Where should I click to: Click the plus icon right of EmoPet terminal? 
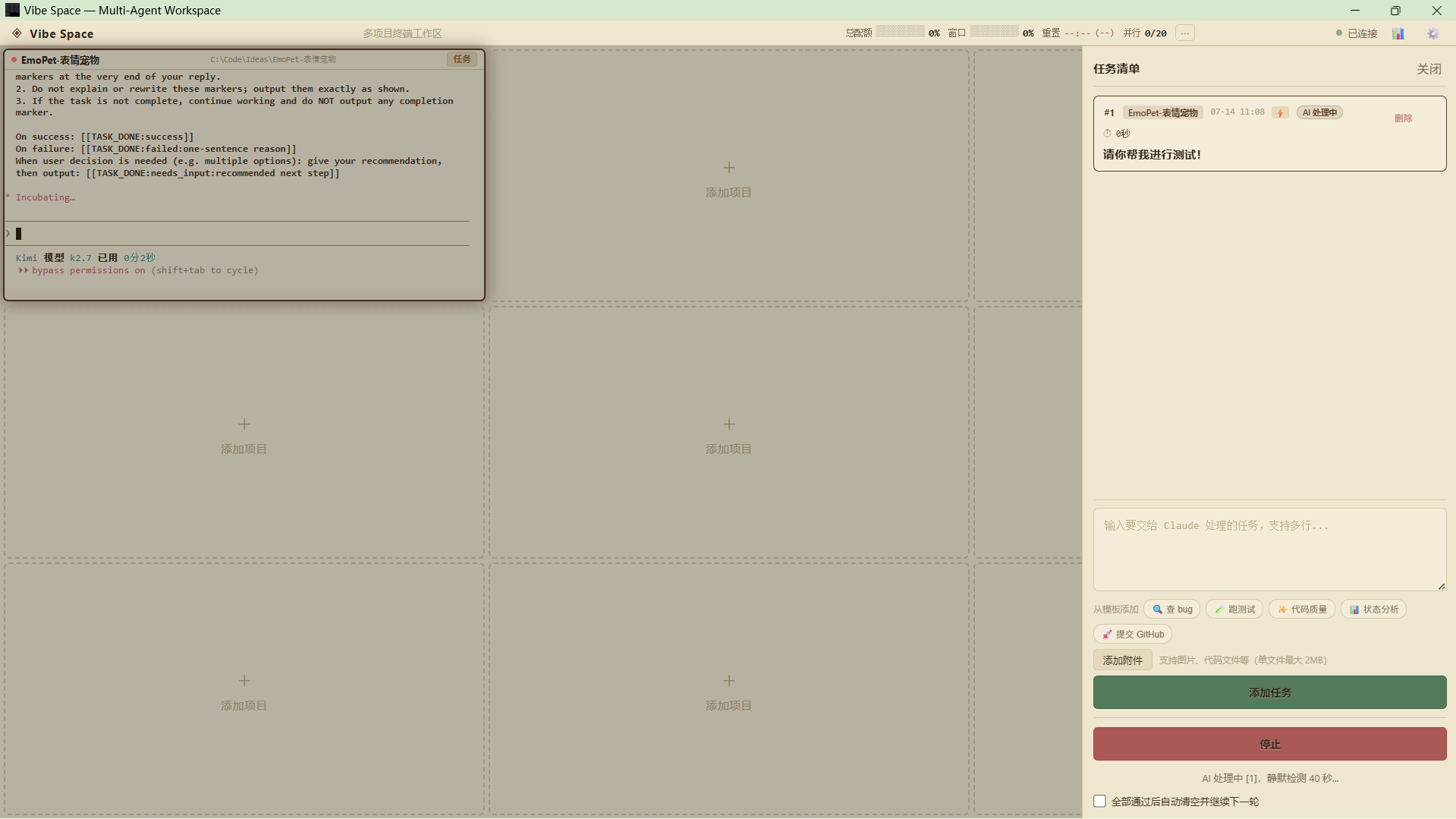[728, 167]
